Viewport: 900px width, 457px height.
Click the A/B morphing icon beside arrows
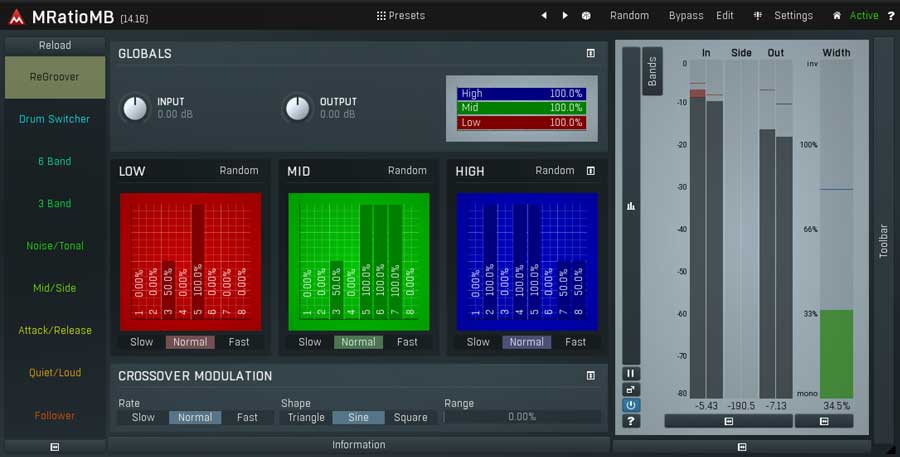(586, 16)
